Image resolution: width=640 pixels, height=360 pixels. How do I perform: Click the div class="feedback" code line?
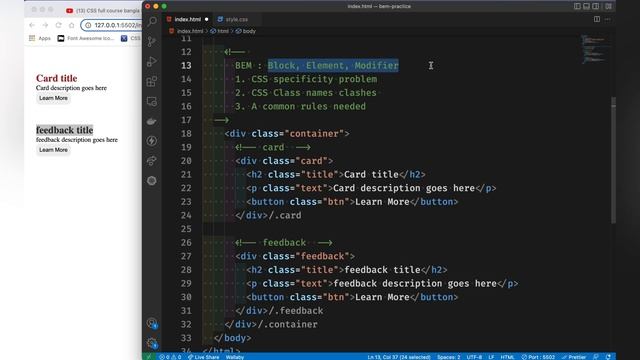pyautogui.click(x=295, y=256)
